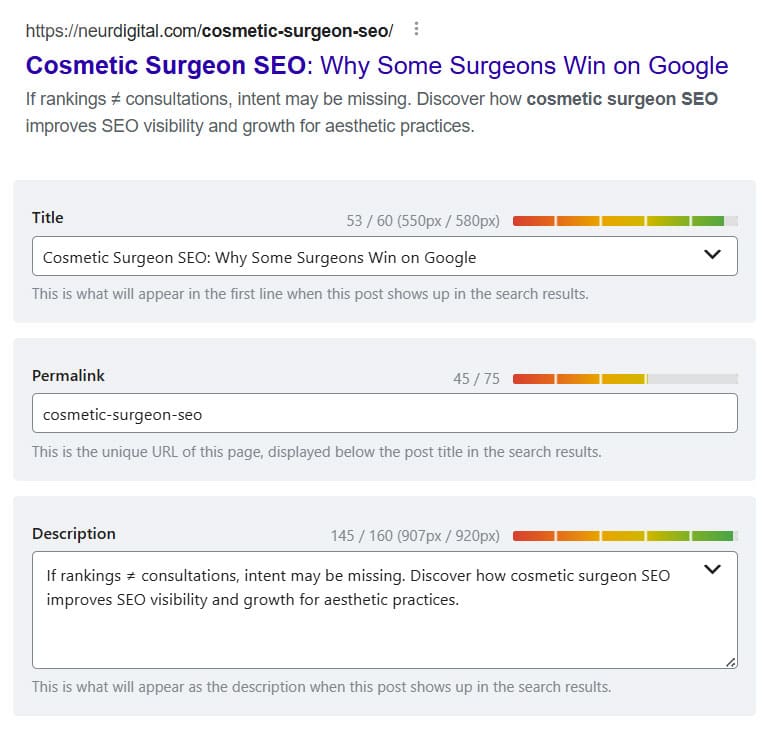Click the Permalink field label

[68, 376]
